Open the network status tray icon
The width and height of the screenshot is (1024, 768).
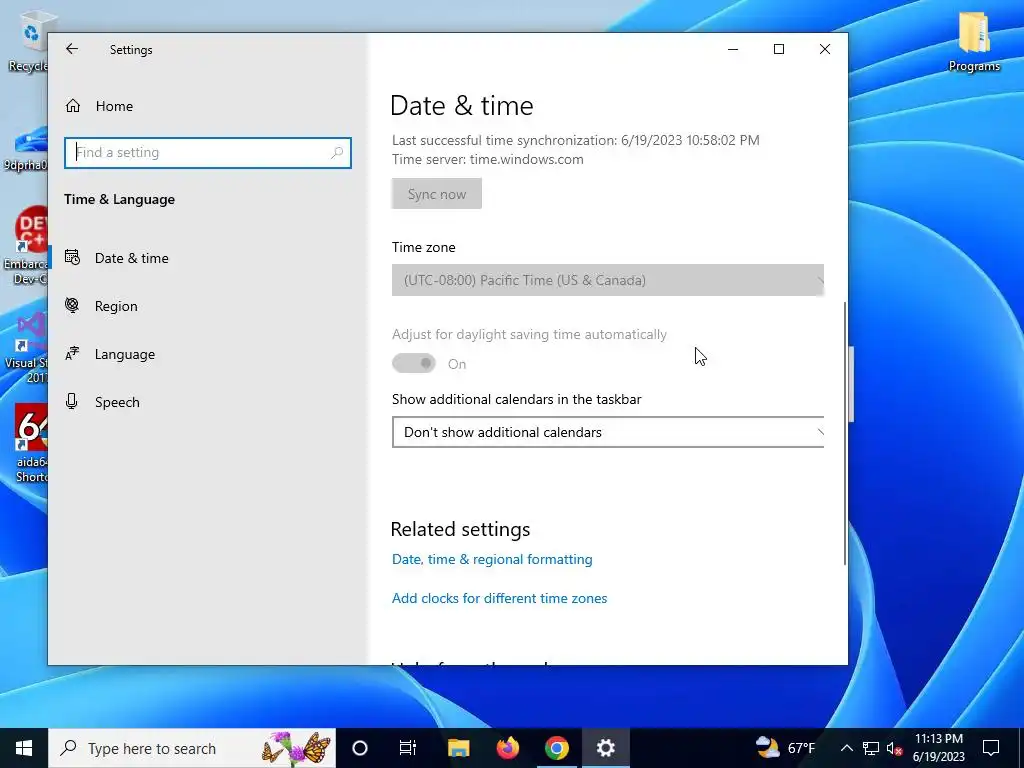click(871, 748)
